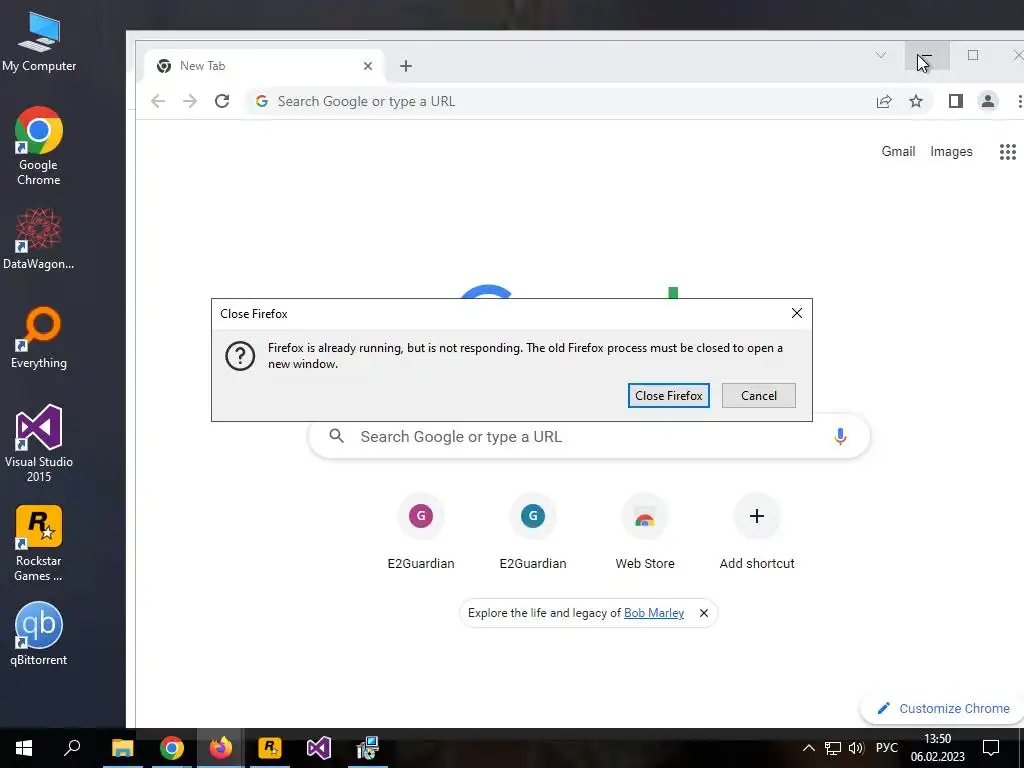
Task: Open Images link
Action: click(x=951, y=152)
